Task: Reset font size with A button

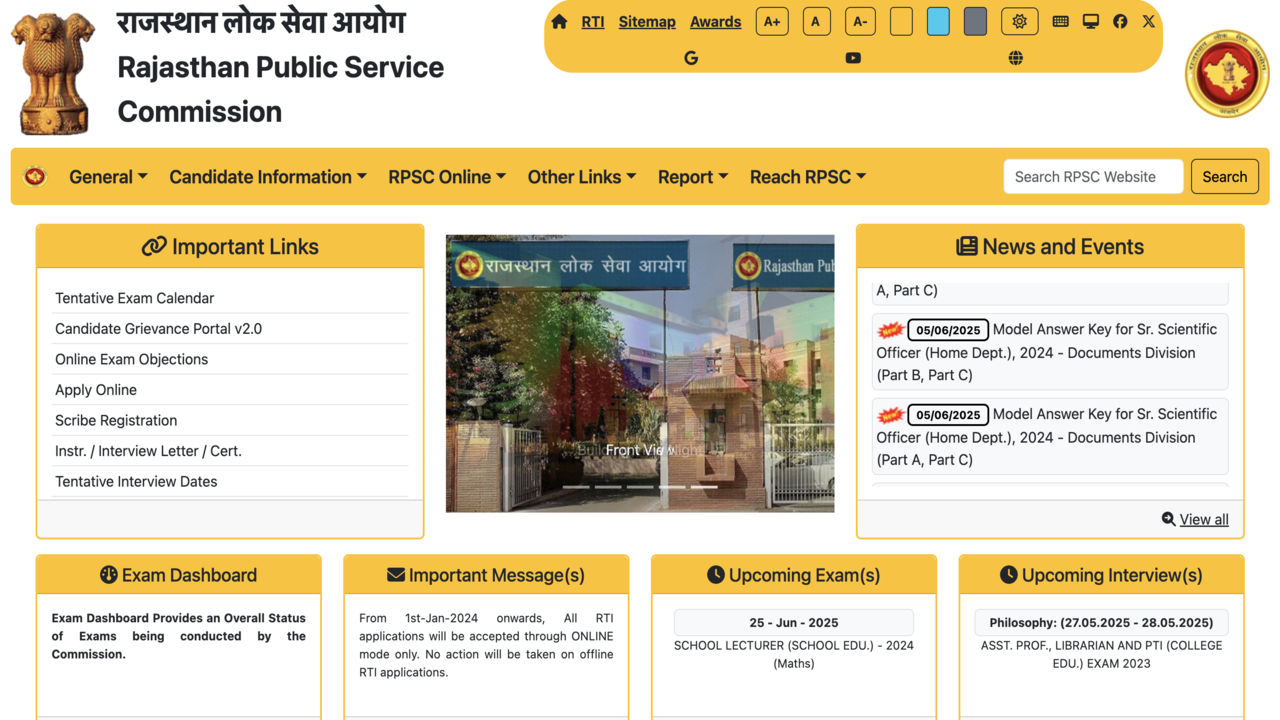Action: (x=816, y=21)
